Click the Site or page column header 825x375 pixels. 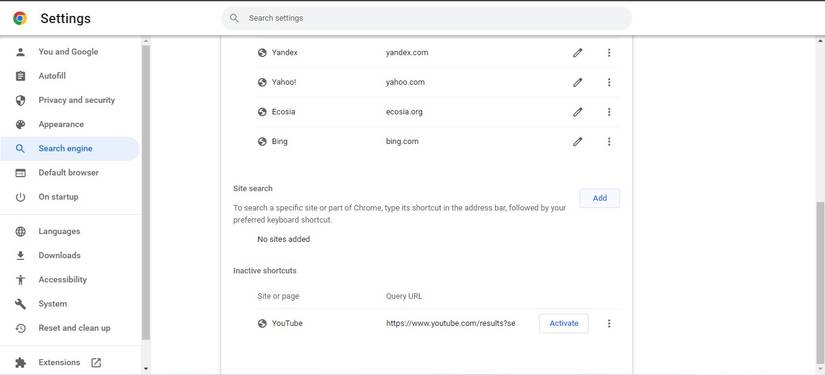pyautogui.click(x=278, y=296)
